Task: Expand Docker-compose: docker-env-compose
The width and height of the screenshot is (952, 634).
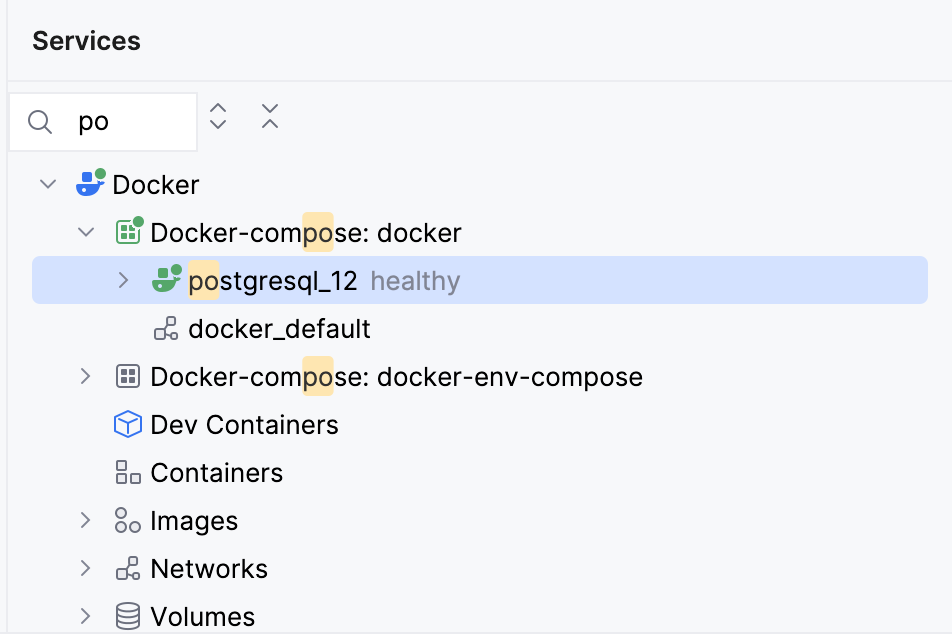Action: (86, 377)
